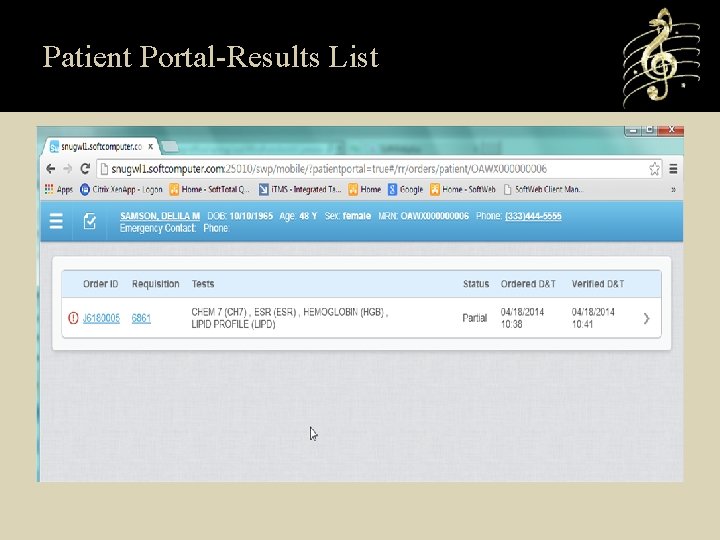This screenshot has width=720, height=540.
Task: Click the Emergency Contact label
Action: pyautogui.click(x=158, y=228)
